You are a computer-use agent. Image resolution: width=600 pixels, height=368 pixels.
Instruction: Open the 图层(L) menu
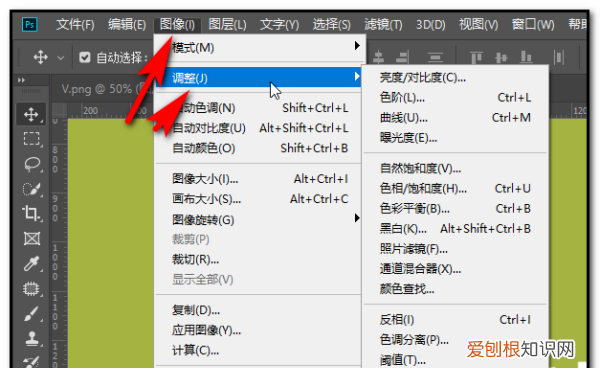[x=227, y=25]
